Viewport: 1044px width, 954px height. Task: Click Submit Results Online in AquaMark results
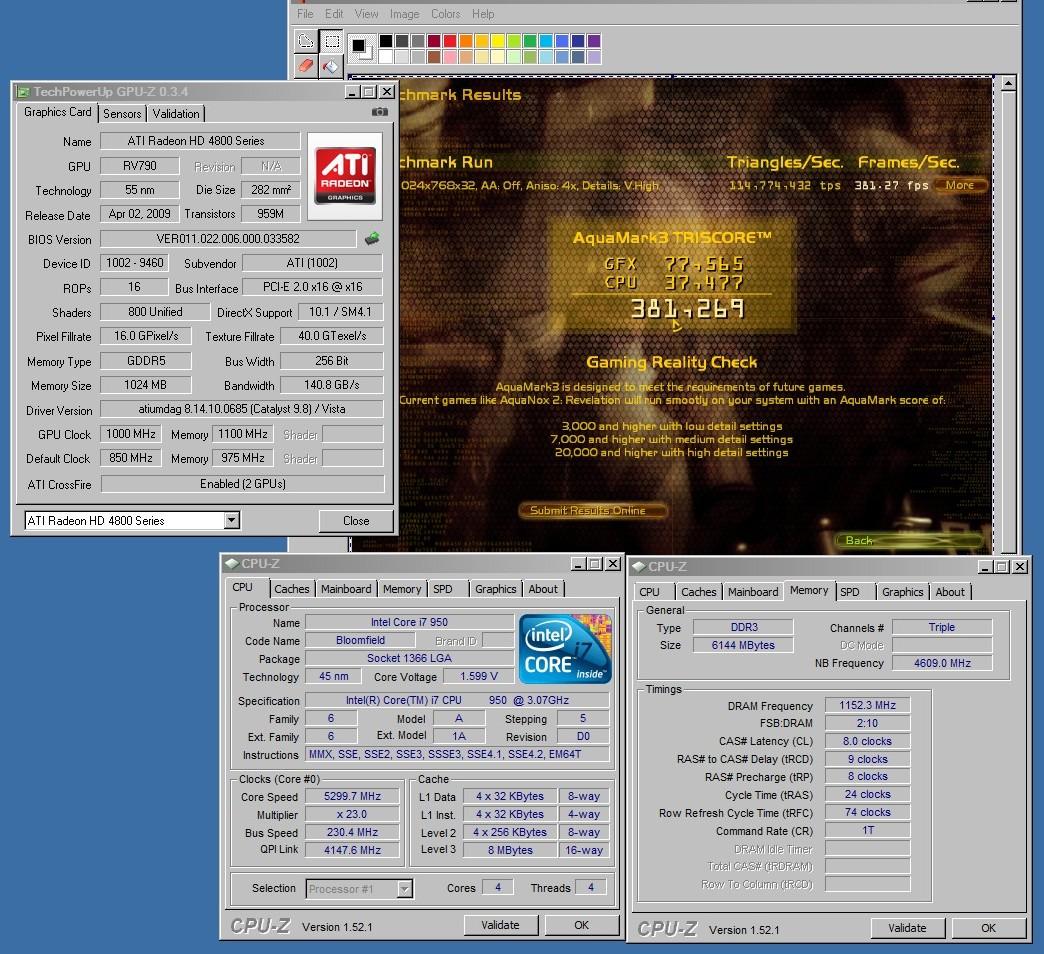(x=593, y=510)
